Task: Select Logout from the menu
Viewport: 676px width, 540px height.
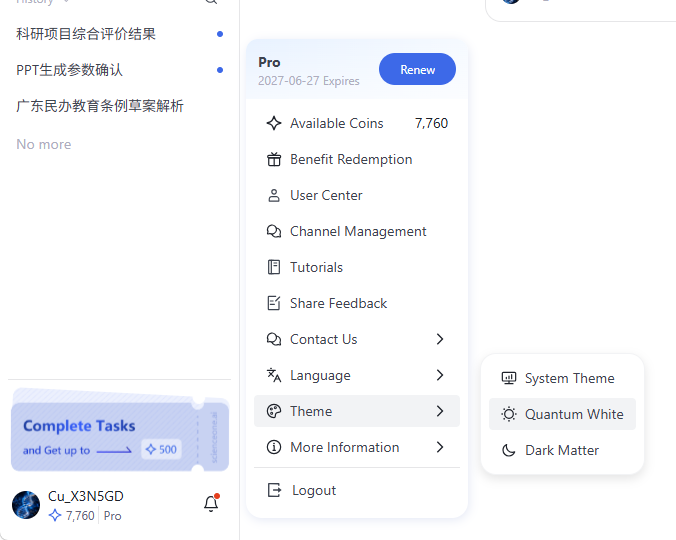Action: [x=357, y=490]
